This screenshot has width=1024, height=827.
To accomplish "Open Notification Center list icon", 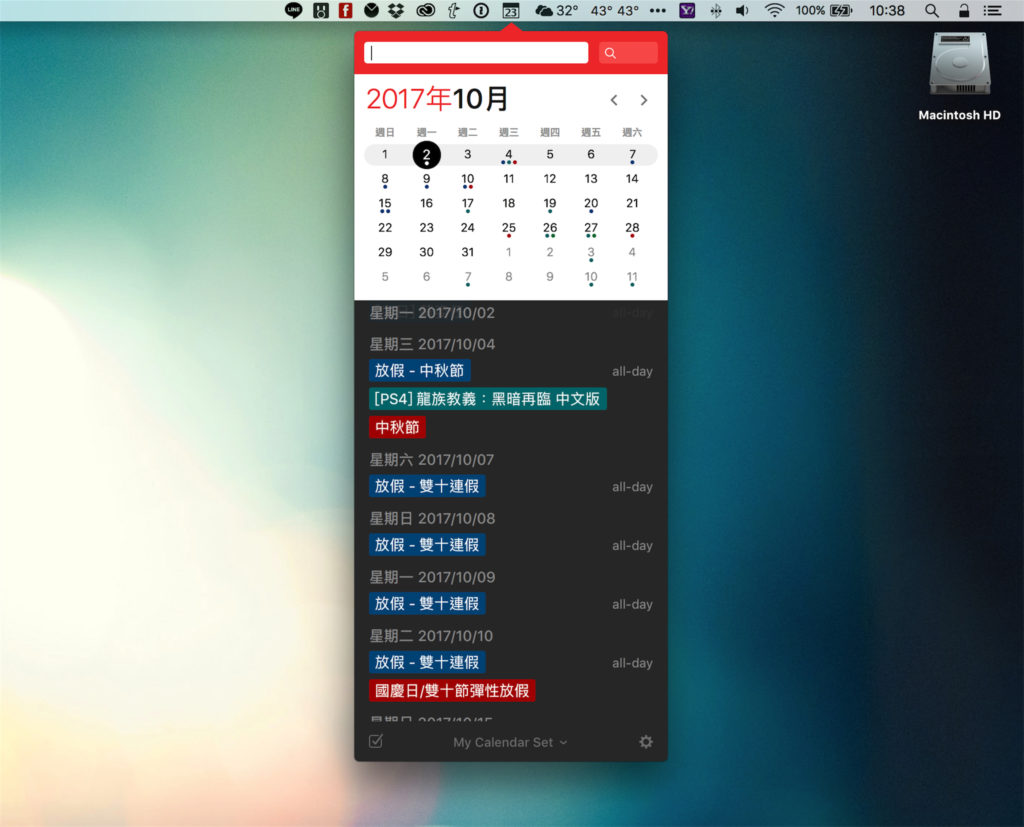I will click(x=993, y=10).
